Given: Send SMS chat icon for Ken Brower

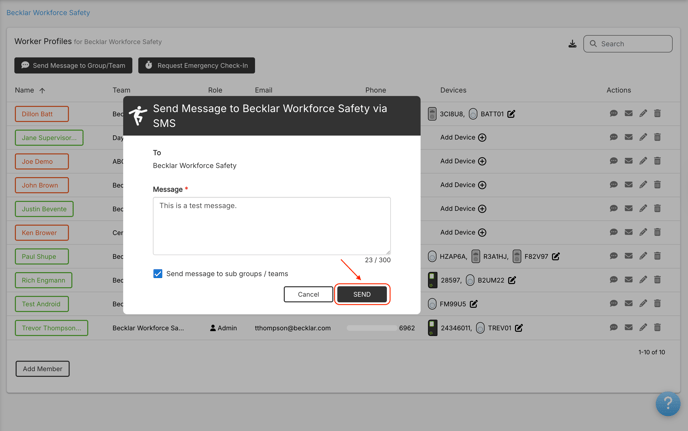Looking at the screenshot, I should pyautogui.click(x=613, y=232).
